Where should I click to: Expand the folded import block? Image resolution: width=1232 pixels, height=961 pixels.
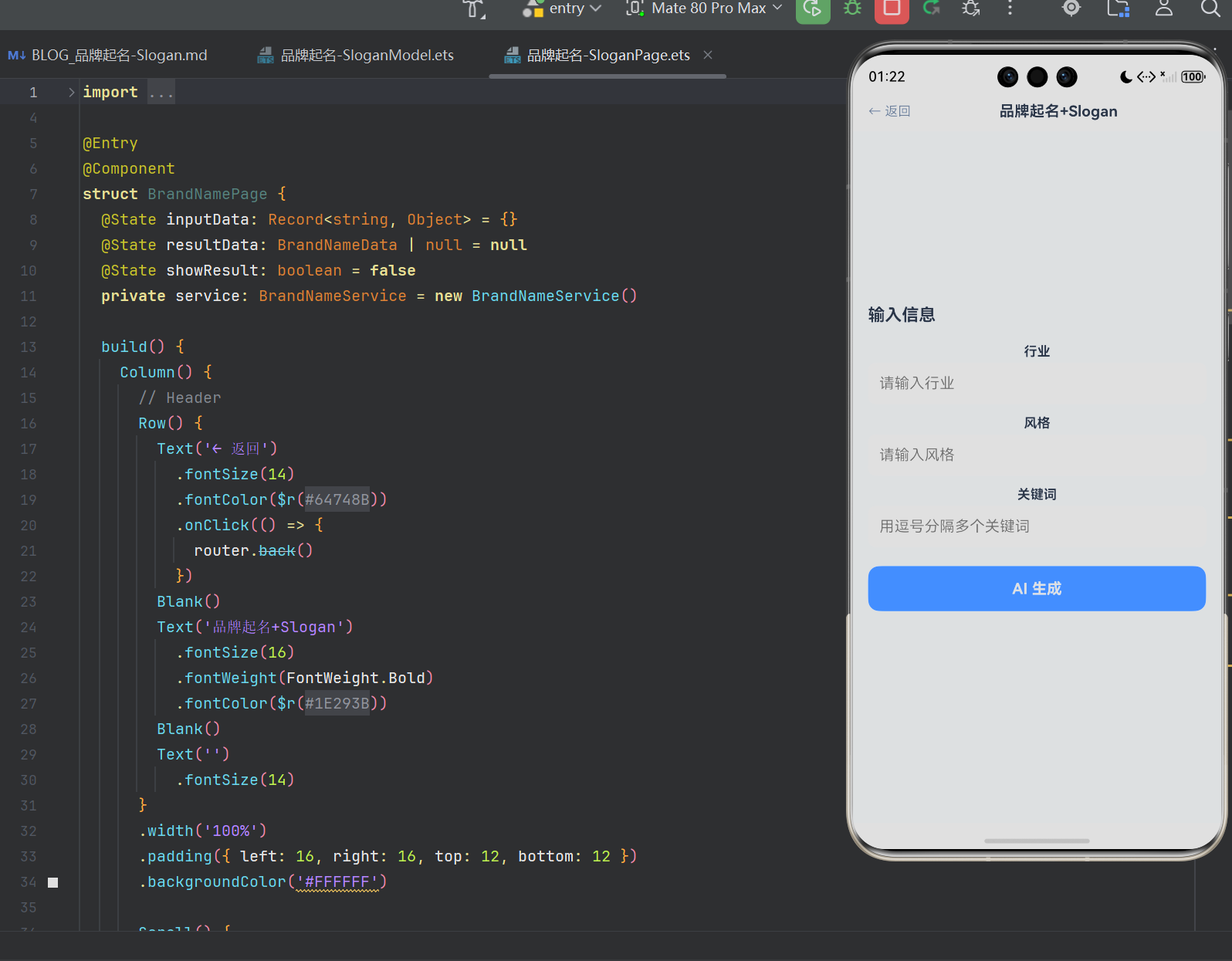coord(71,93)
